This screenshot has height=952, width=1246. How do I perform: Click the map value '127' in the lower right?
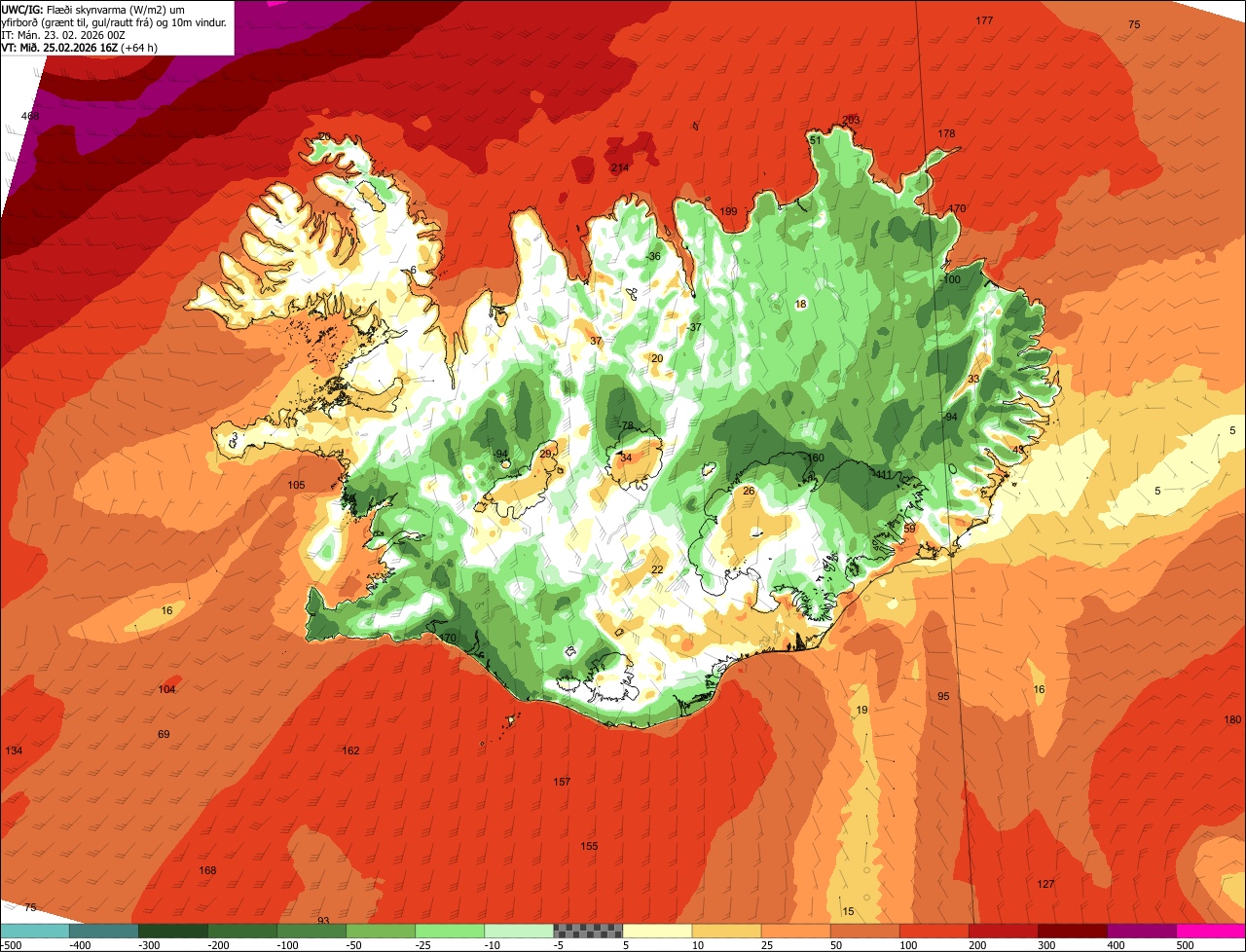click(1045, 884)
